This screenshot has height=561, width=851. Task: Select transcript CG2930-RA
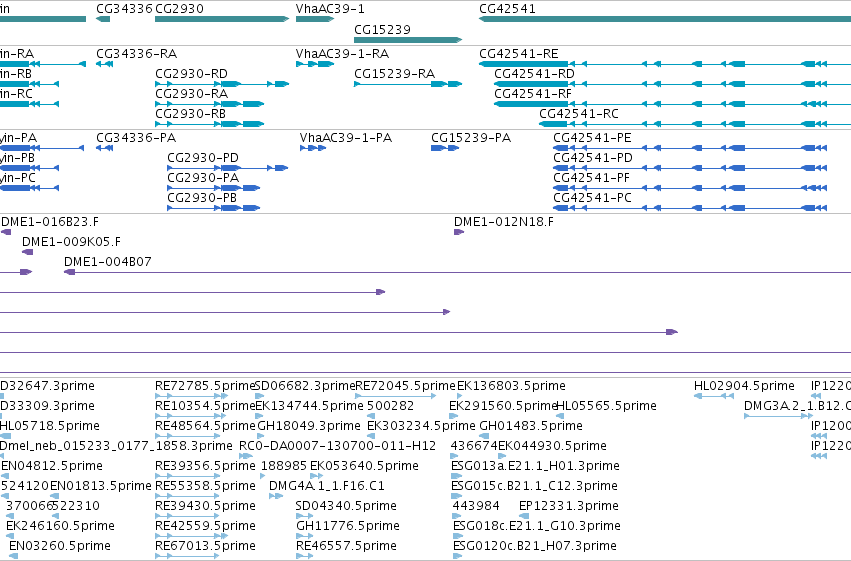[191, 94]
